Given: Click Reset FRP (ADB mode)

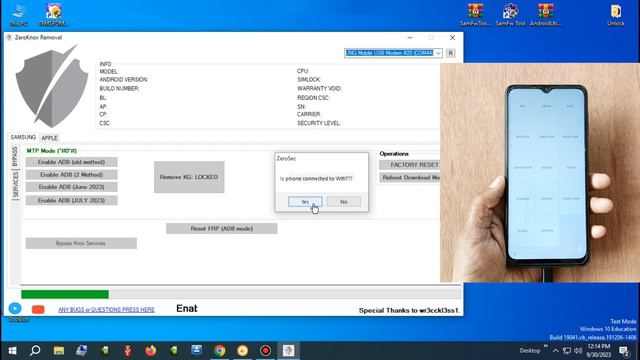Looking at the screenshot, I should click(x=222, y=229).
